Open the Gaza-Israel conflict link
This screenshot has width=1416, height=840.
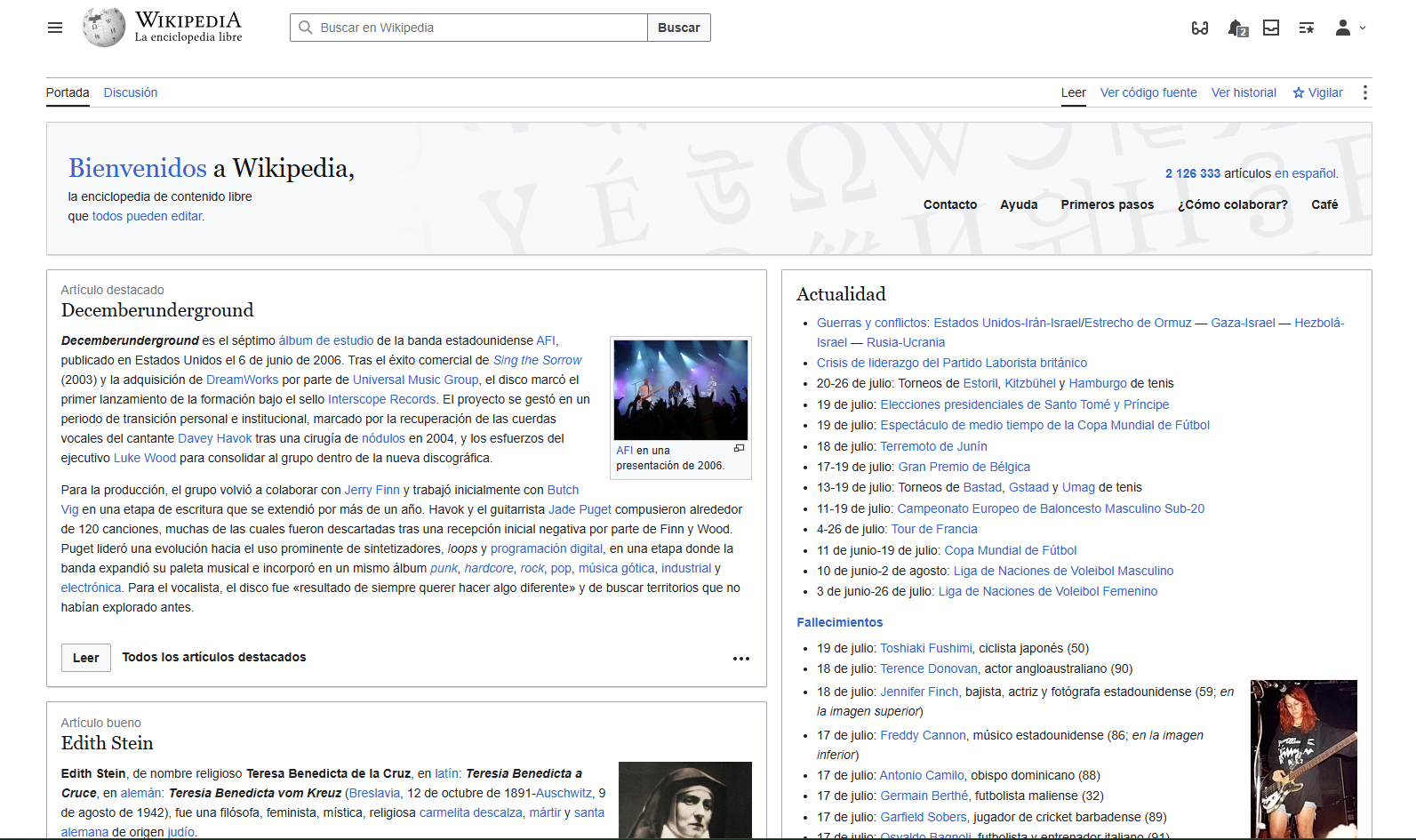(1243, 323)
